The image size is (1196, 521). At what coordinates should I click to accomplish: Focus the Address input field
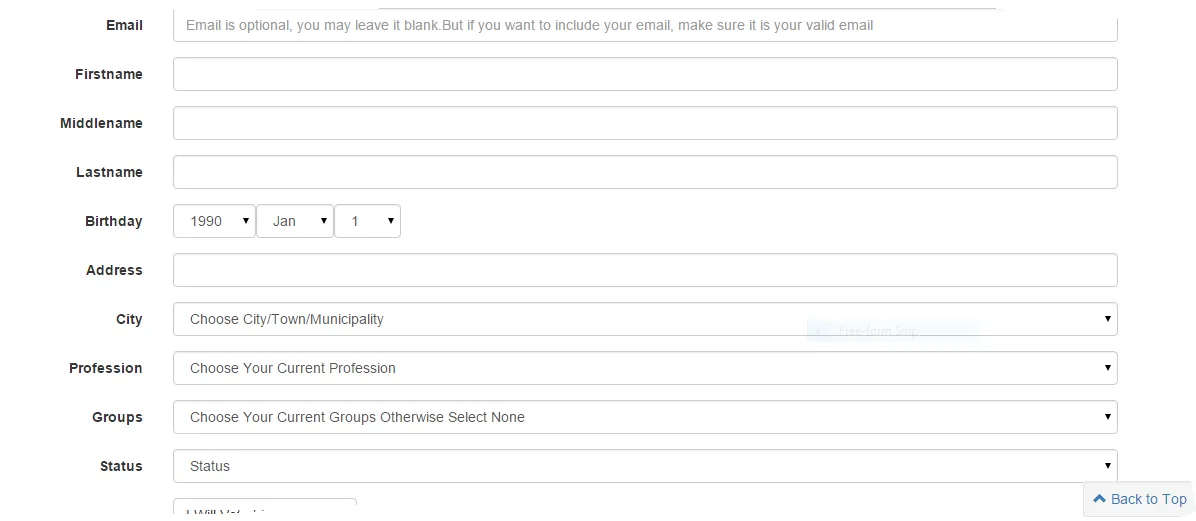click(644, 270)
